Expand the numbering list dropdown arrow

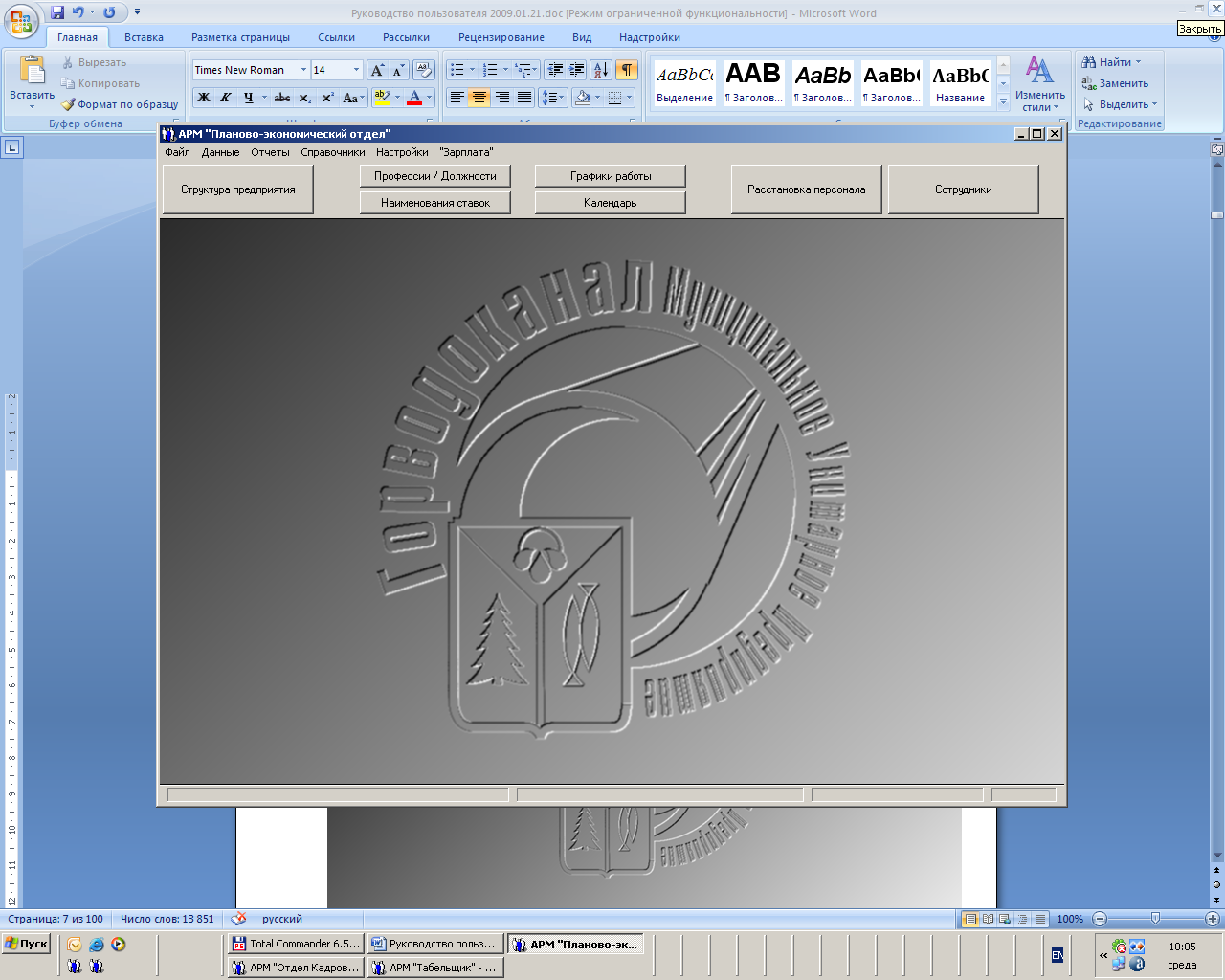coord(505,70)
